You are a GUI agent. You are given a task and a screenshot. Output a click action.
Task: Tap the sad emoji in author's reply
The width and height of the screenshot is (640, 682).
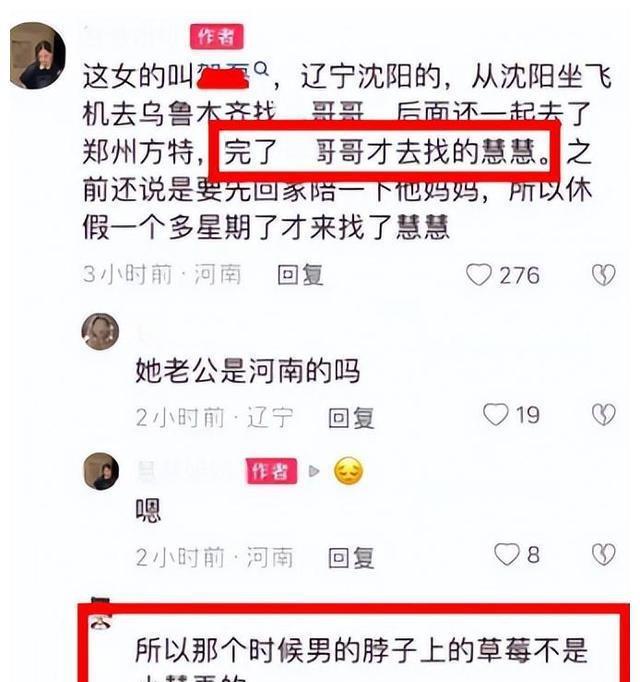[x=348, y=471]
